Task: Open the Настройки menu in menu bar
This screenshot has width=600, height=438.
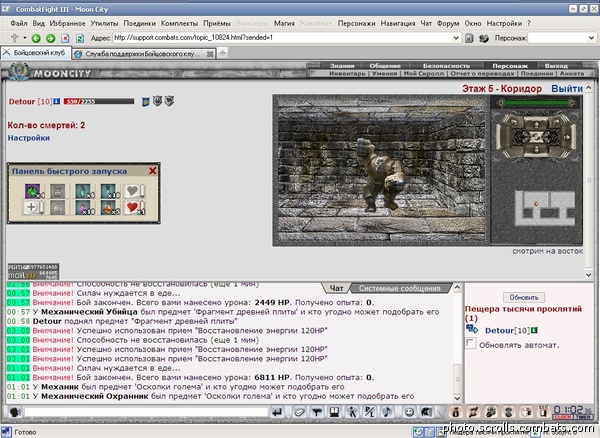Action: tap(504, 23)
